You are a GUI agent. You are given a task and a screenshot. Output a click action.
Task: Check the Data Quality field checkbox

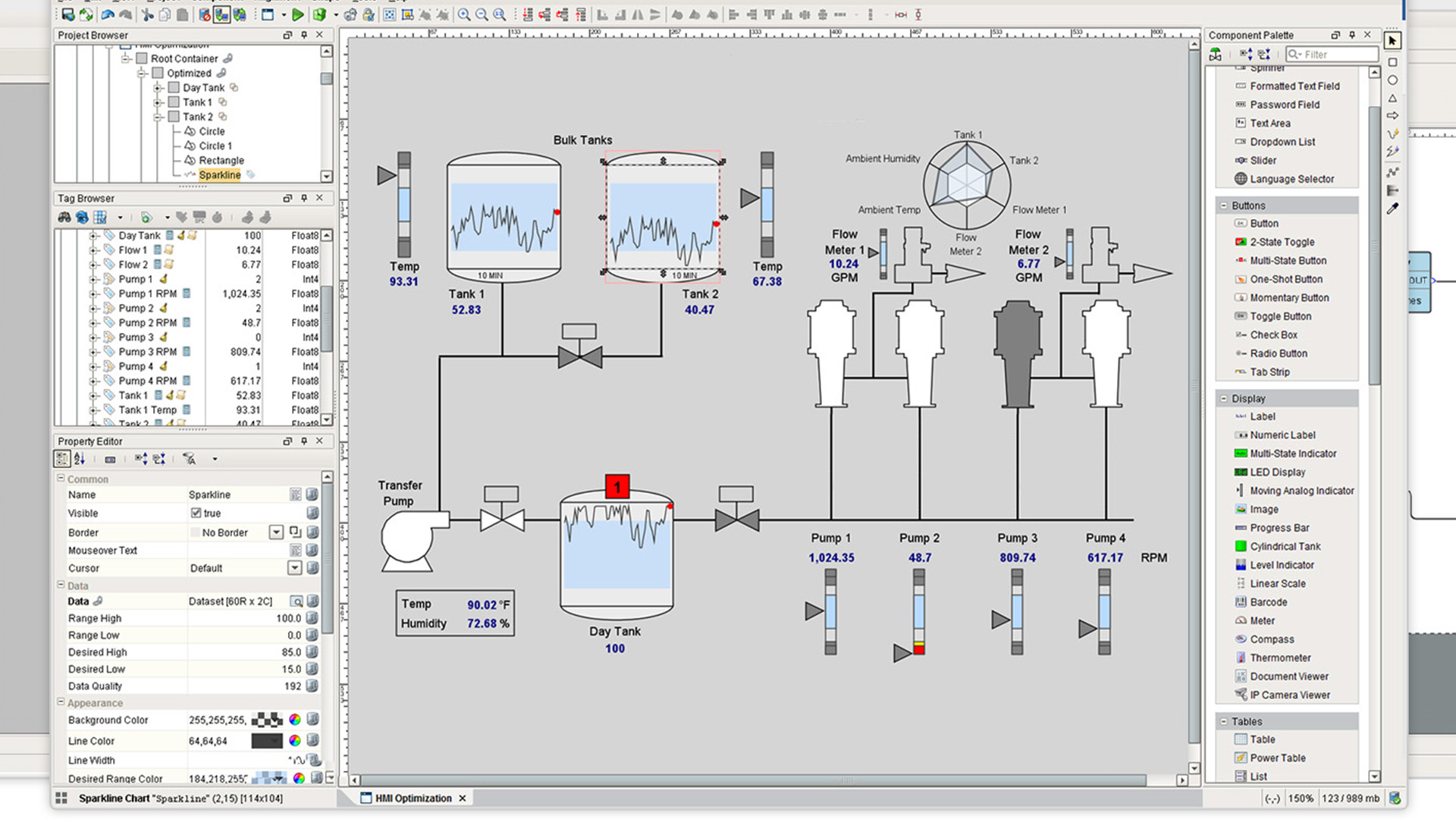pos(314,686)
